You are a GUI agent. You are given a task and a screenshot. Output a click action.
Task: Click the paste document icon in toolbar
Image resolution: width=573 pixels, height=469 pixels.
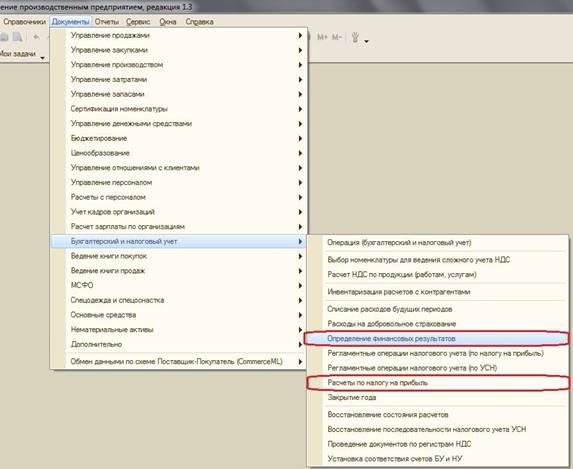point(17,37)
